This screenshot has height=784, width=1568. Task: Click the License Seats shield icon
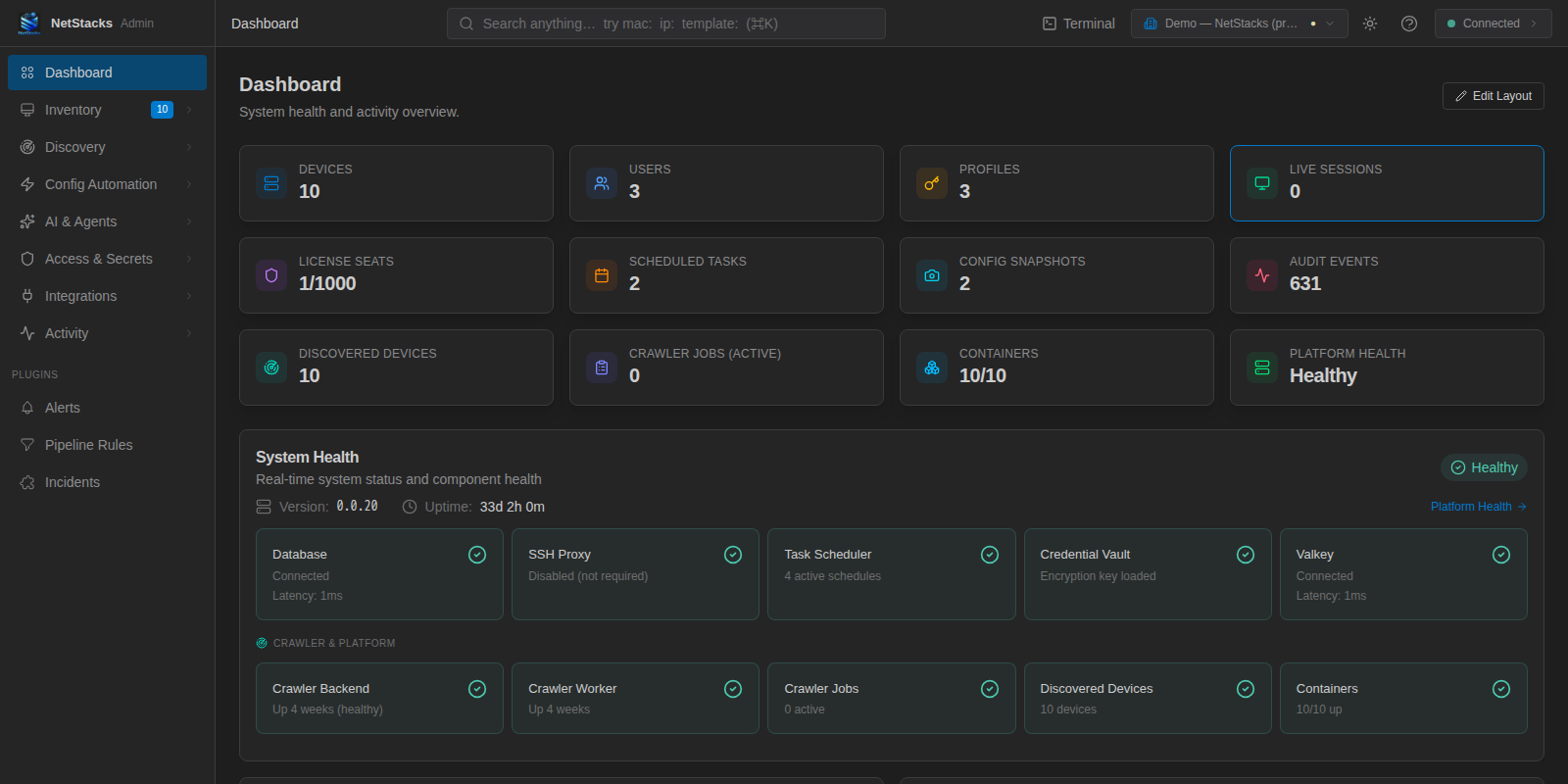[271, 275]
